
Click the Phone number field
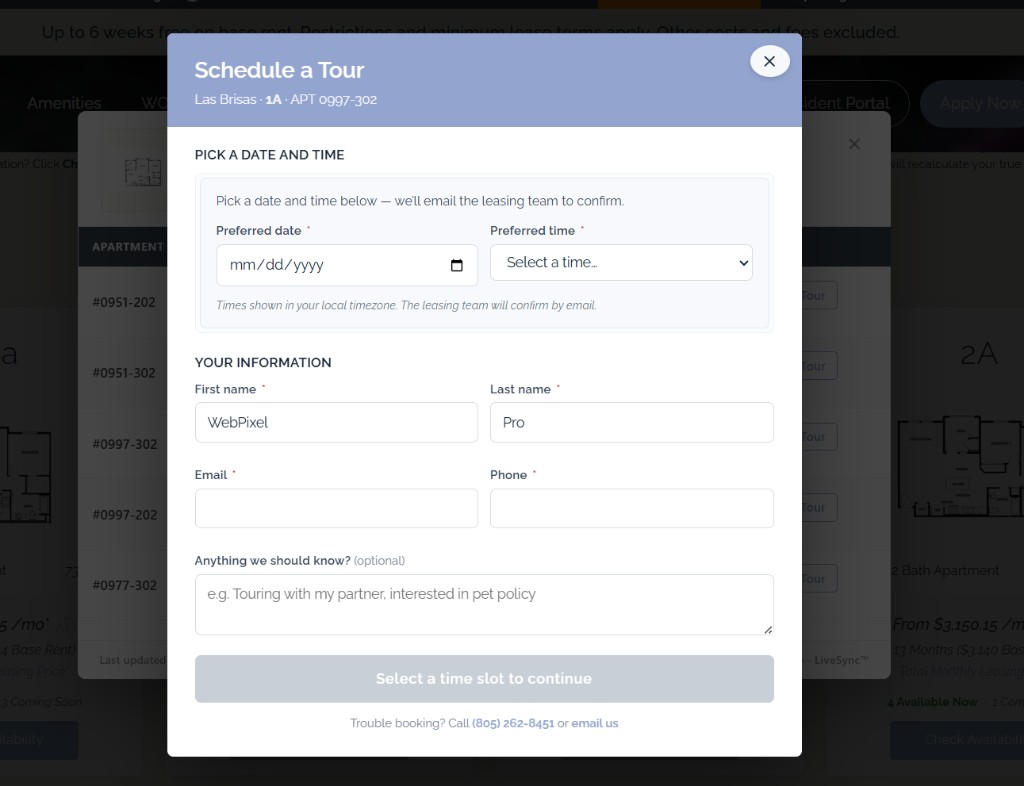[631, 508]
